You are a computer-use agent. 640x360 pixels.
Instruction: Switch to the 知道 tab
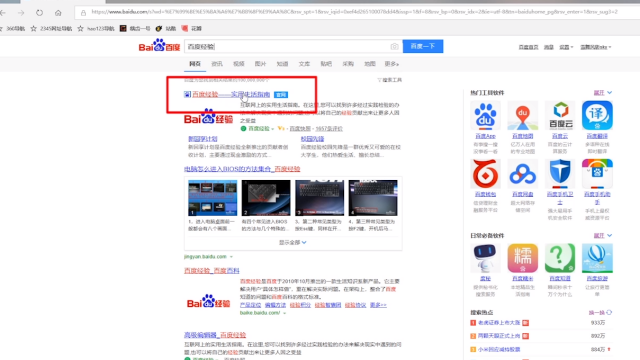[x=282, y=64]
